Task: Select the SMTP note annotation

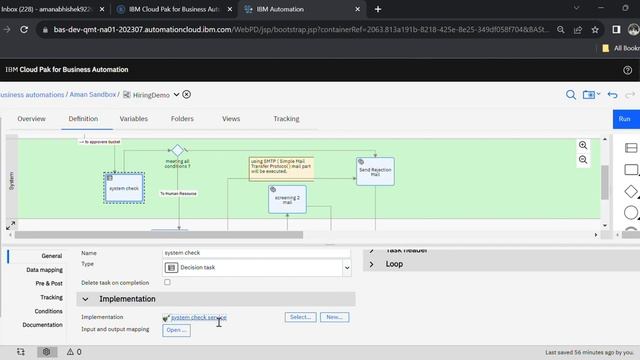Action: 281,168
